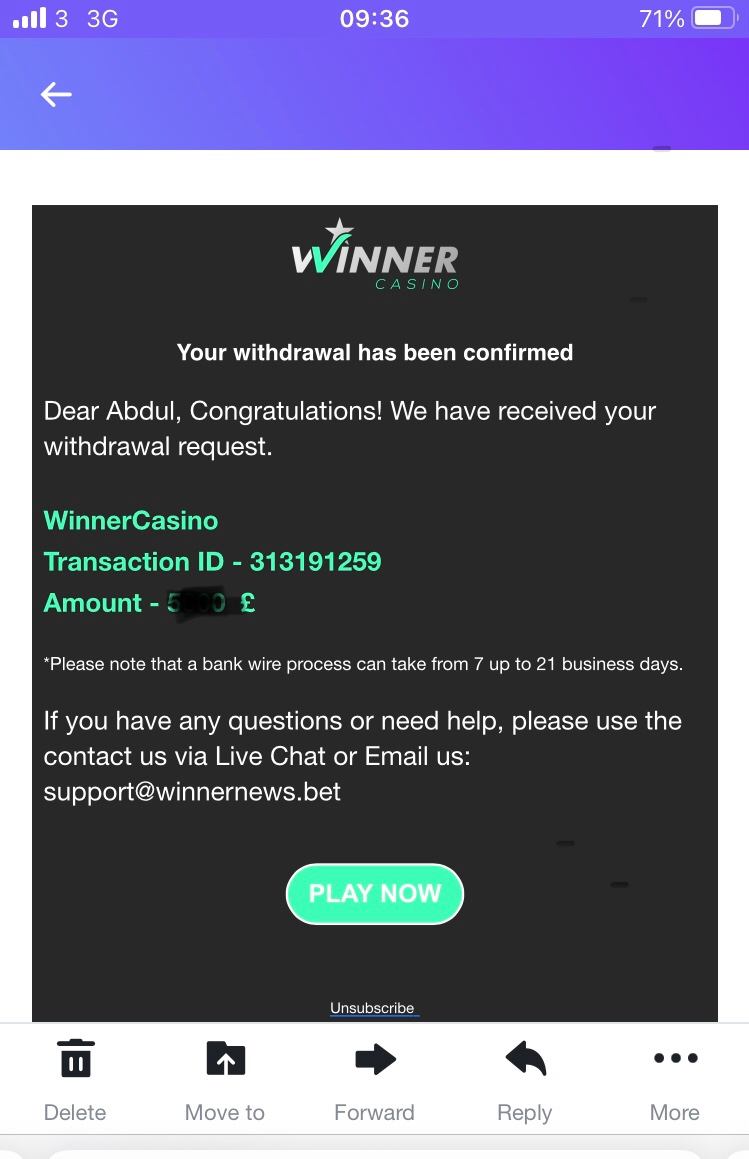The height and width of the screenshot is (1159, 749).
Task: Open the More options three-dot menu
Action: 675,1058
